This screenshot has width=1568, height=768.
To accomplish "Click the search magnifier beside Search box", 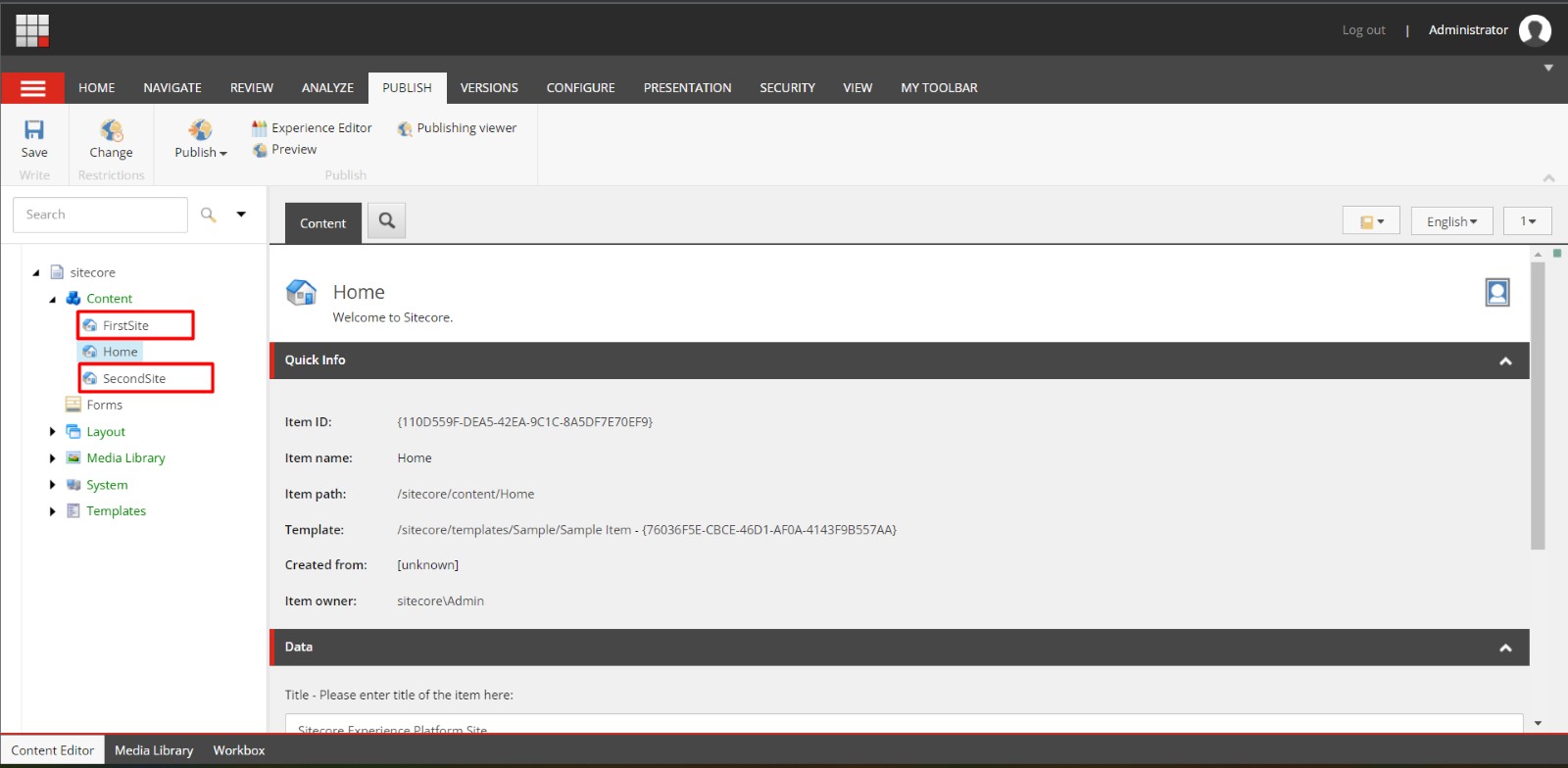I will coord(208,215).
